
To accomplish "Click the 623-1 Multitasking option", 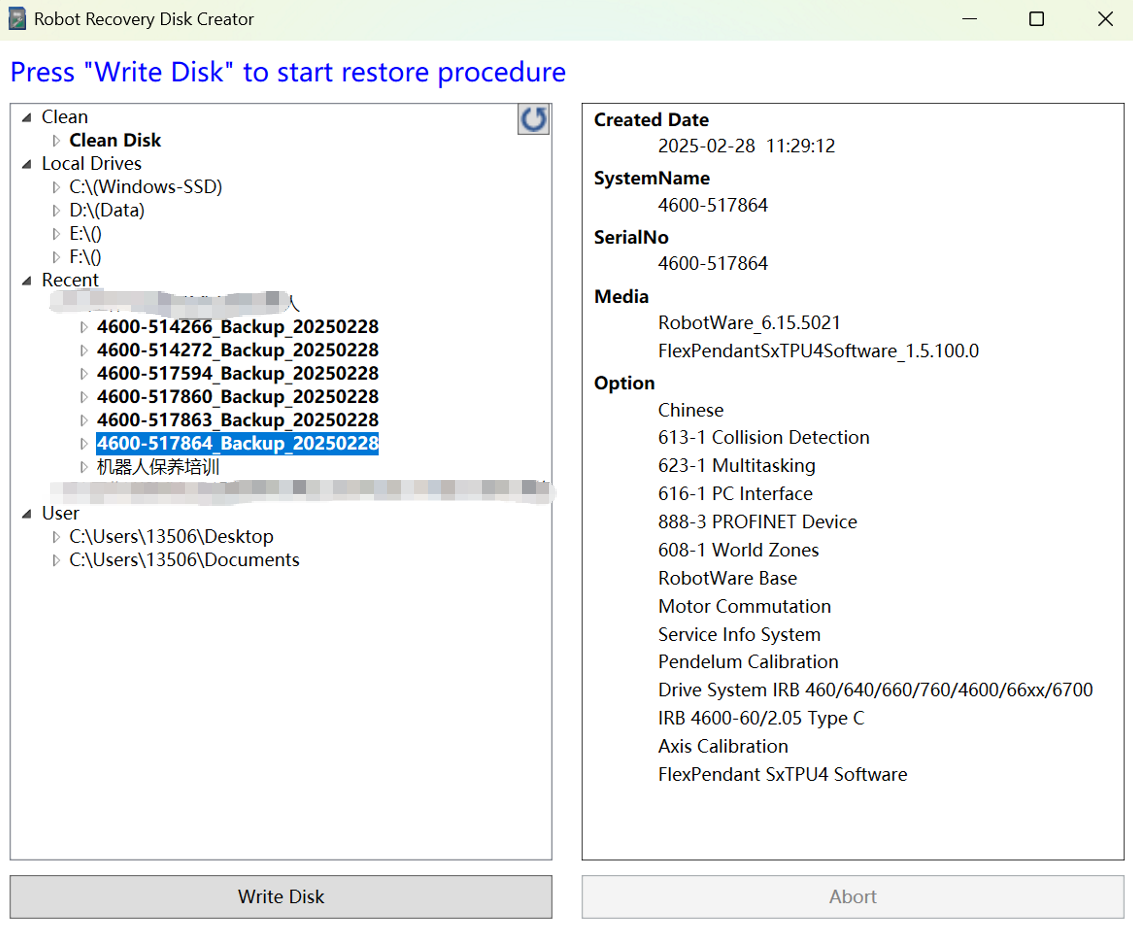I will [736, 466].
